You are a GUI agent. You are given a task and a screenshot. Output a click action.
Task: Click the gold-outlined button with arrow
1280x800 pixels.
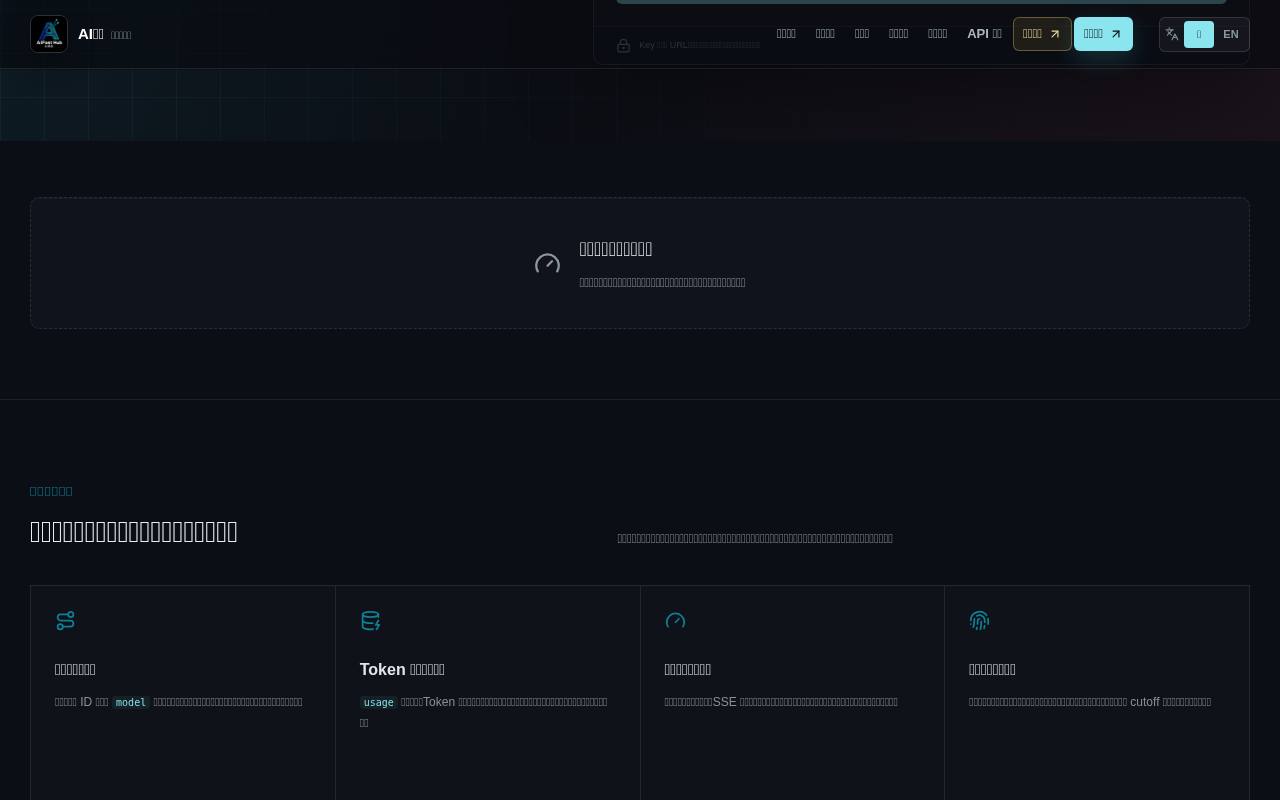(x=1042, y=34)
